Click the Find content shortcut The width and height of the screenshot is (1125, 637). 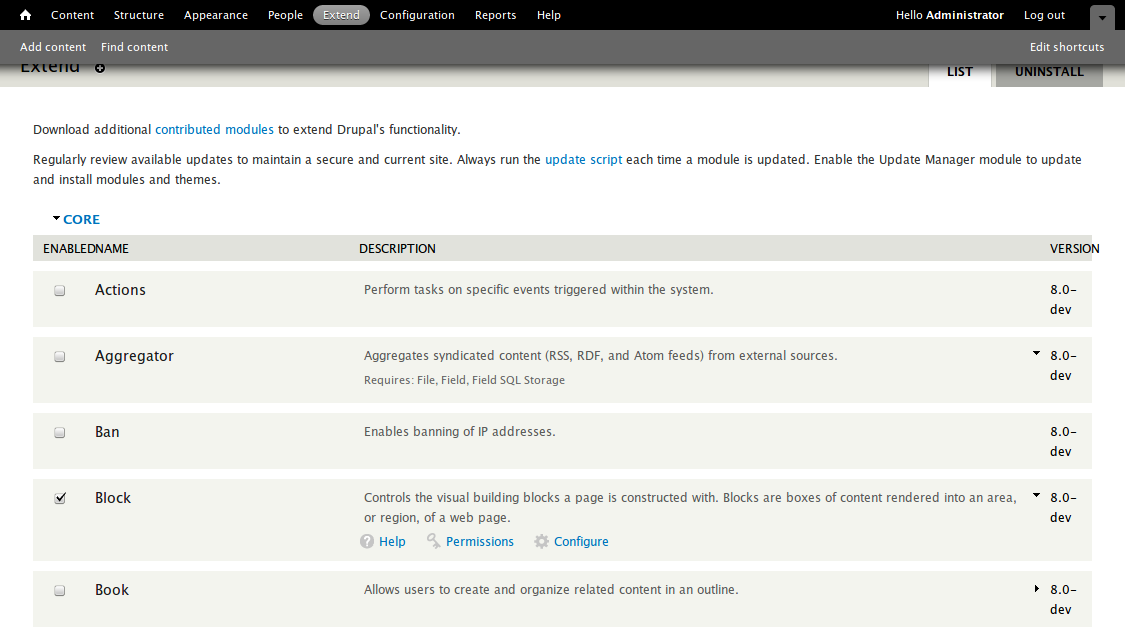[x=134, y=47]
